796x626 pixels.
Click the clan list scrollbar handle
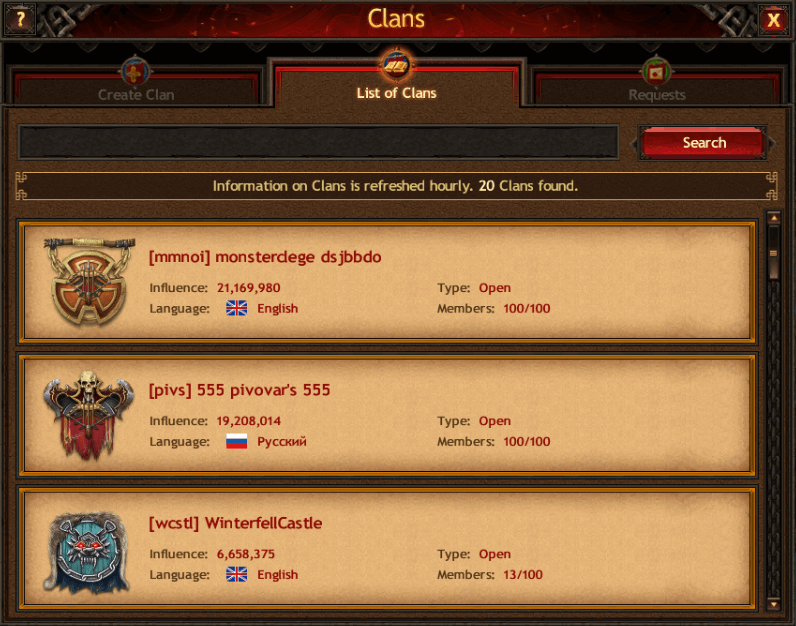point(774,252)
